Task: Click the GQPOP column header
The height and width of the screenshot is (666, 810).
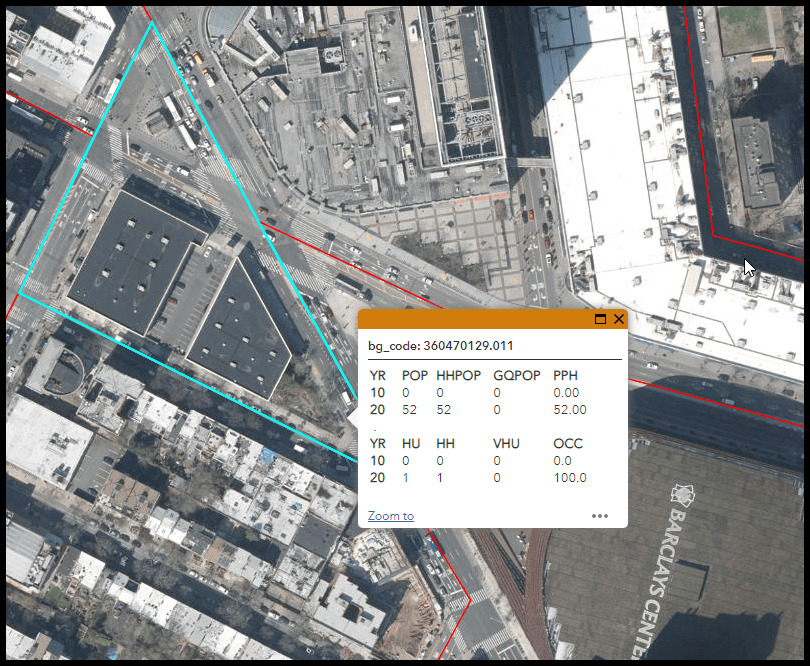Action: [x=517, y=376]
